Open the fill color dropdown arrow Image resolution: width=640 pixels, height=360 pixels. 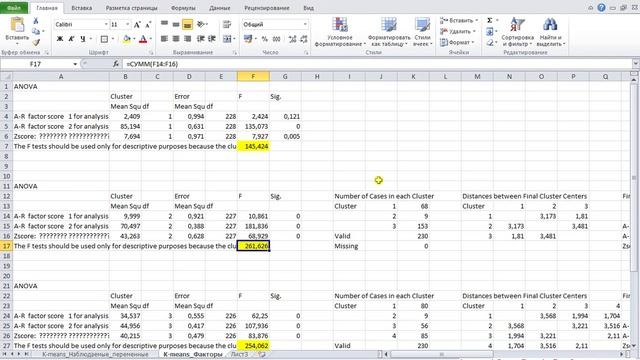click(133, 39)
